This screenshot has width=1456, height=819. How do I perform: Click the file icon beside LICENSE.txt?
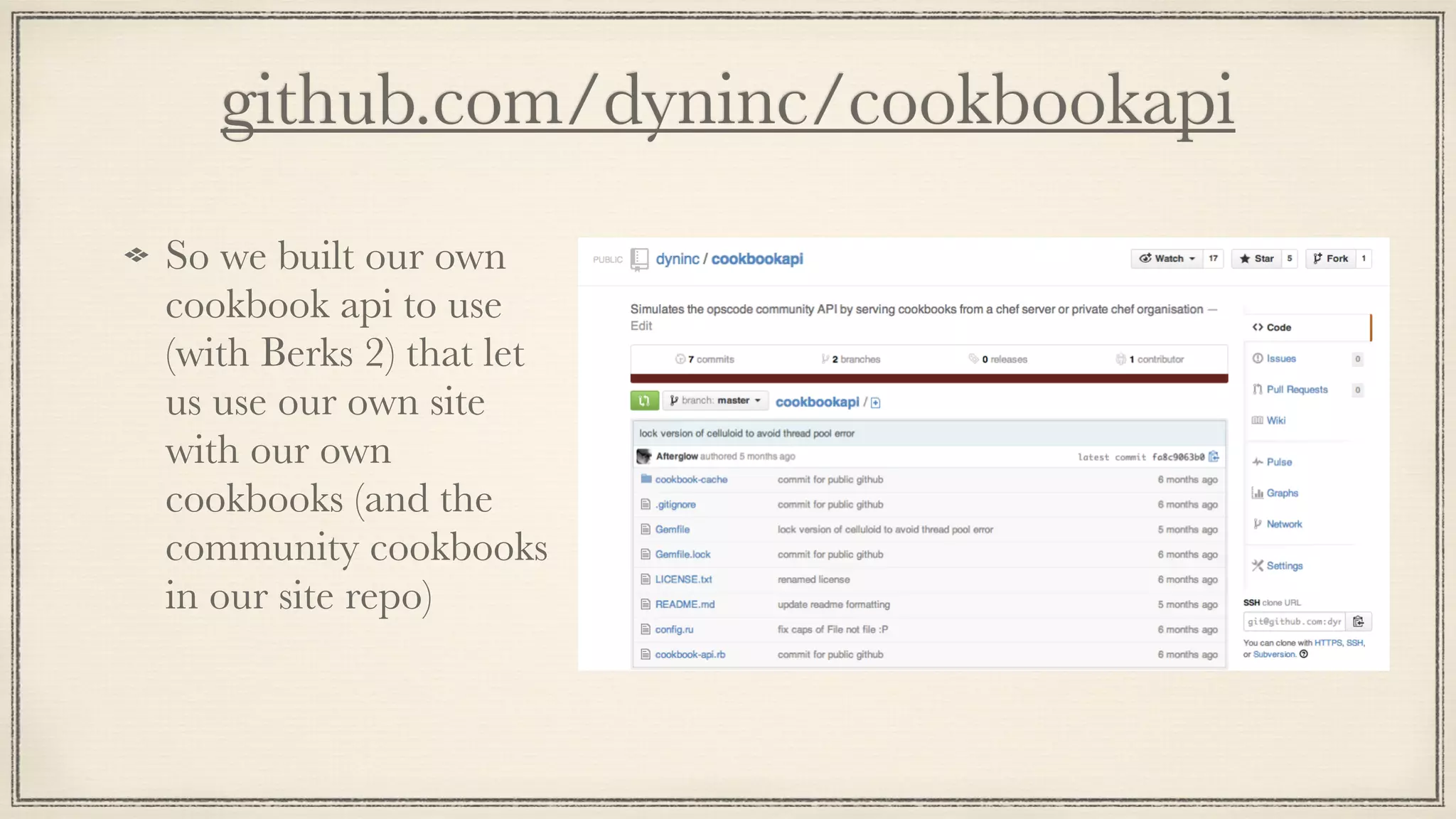point(646,579)
